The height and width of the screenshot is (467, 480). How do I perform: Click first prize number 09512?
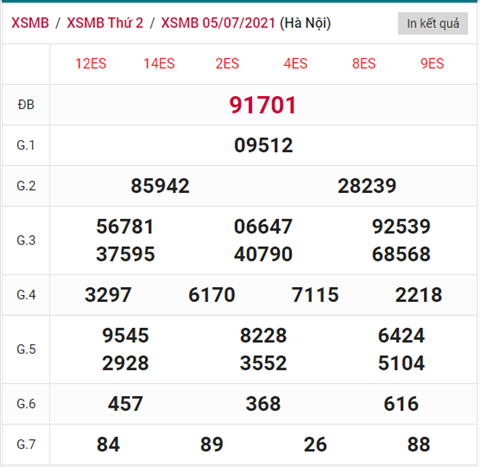(263, 146)
